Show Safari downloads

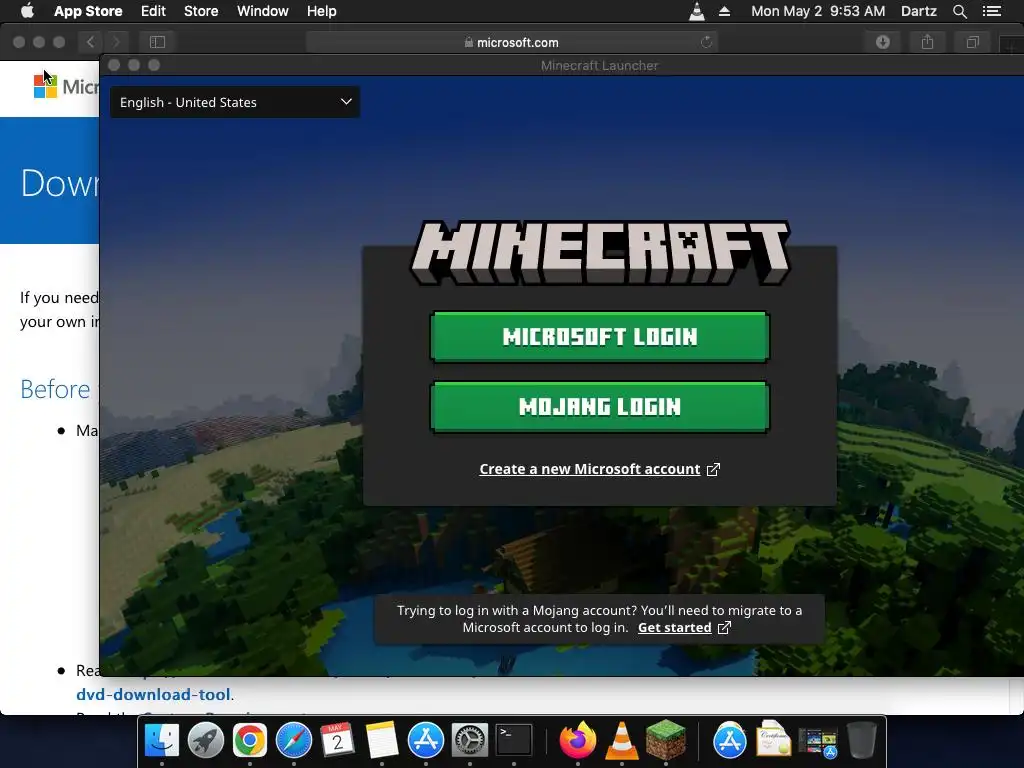(883, 42)
